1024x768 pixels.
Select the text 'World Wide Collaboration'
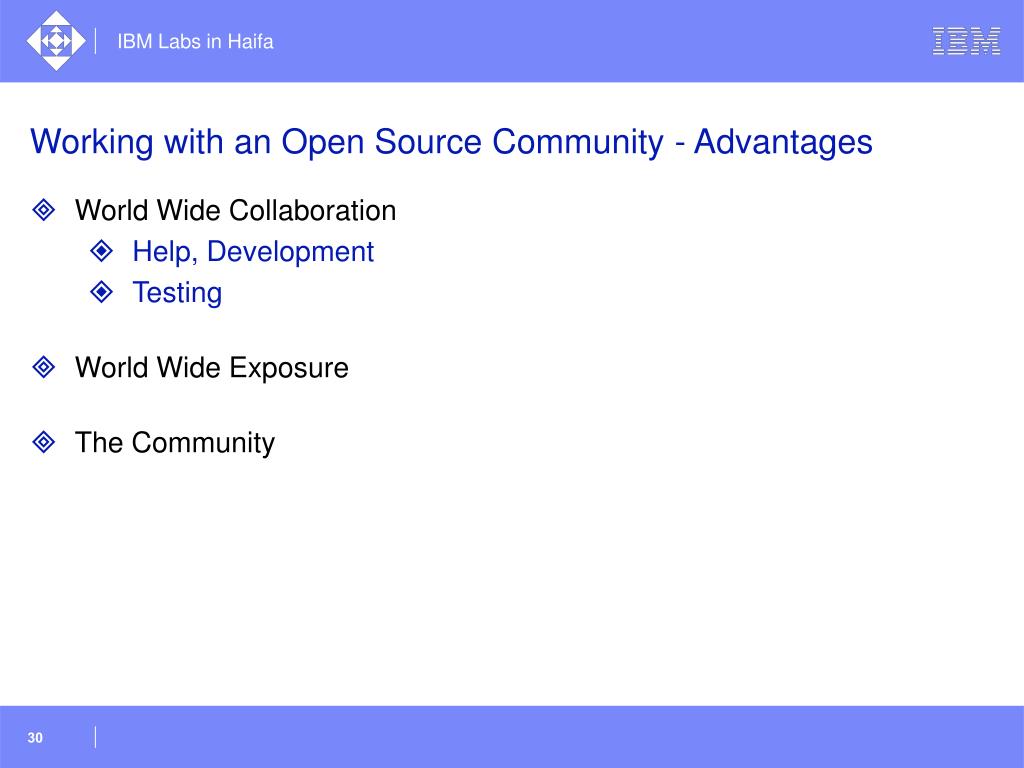[x=236, y=211]
